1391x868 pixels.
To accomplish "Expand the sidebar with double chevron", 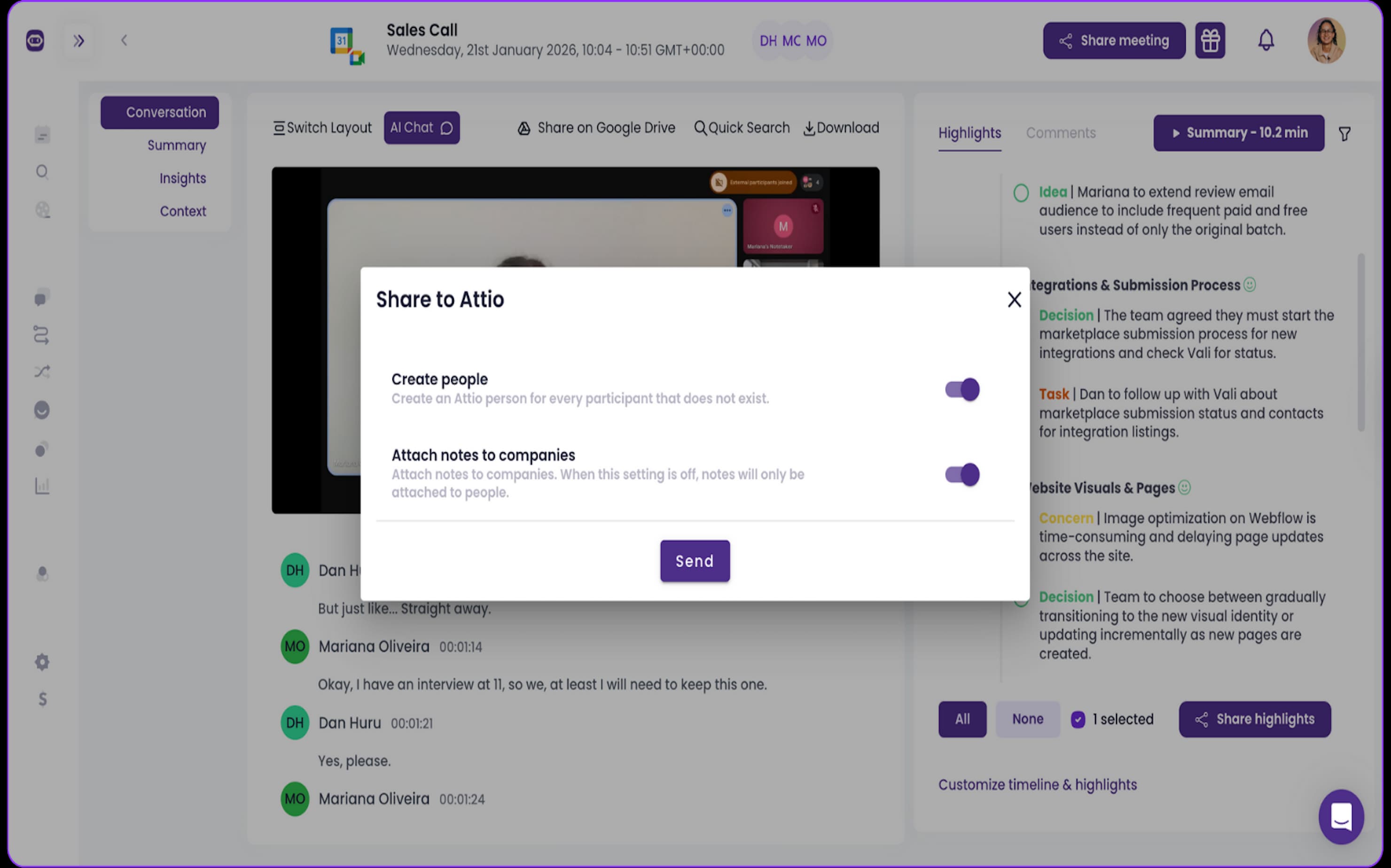I will tap(78, 40).
